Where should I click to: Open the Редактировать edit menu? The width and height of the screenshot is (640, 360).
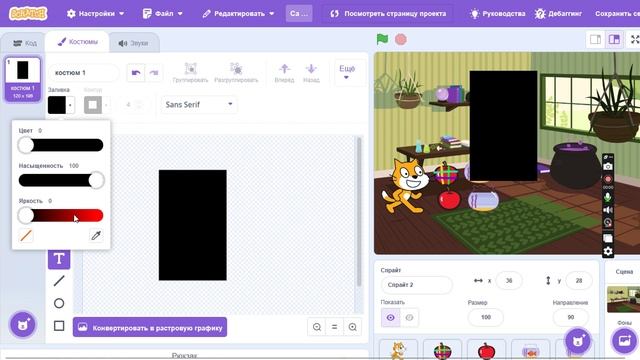[238, 13]
